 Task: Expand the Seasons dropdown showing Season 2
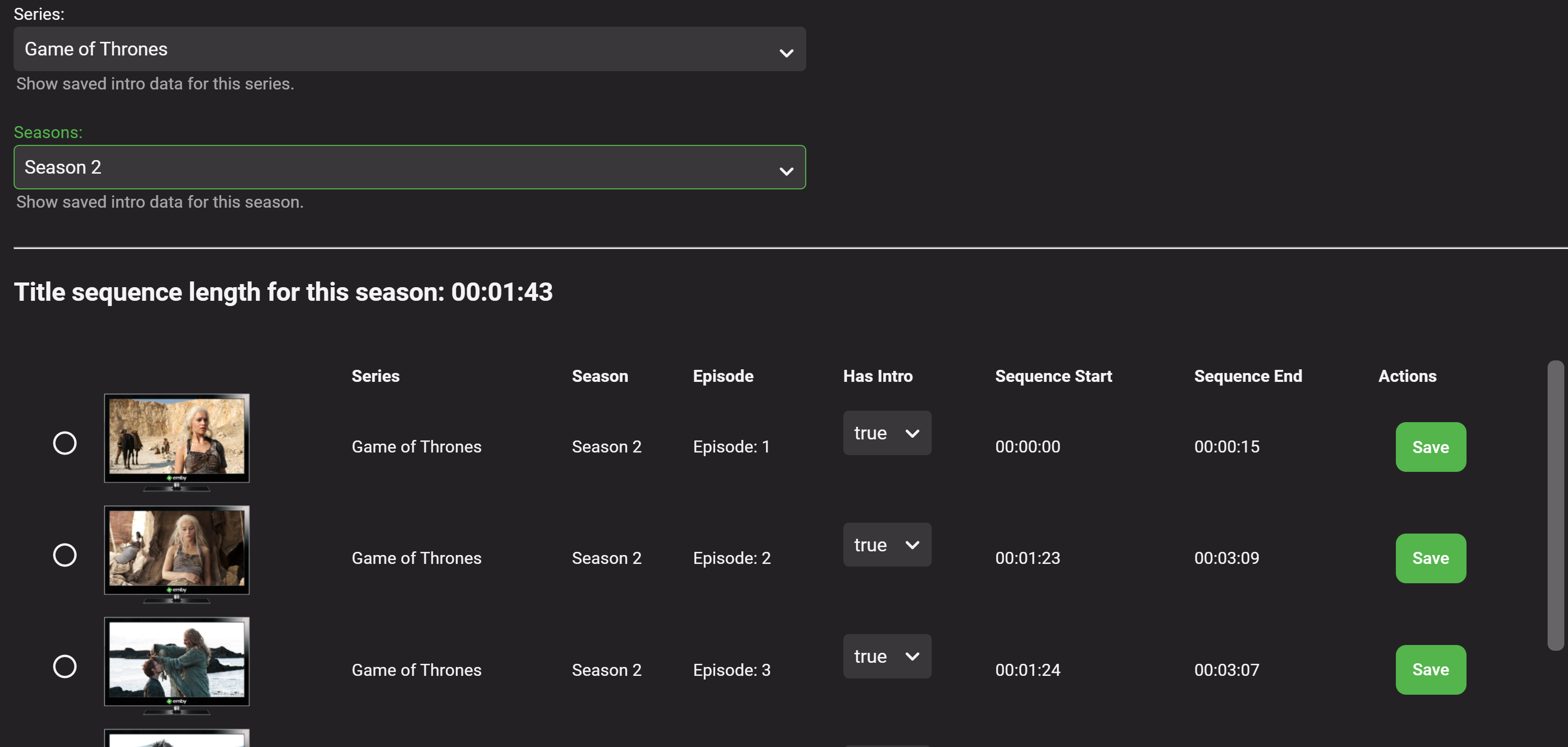(409, 167)
